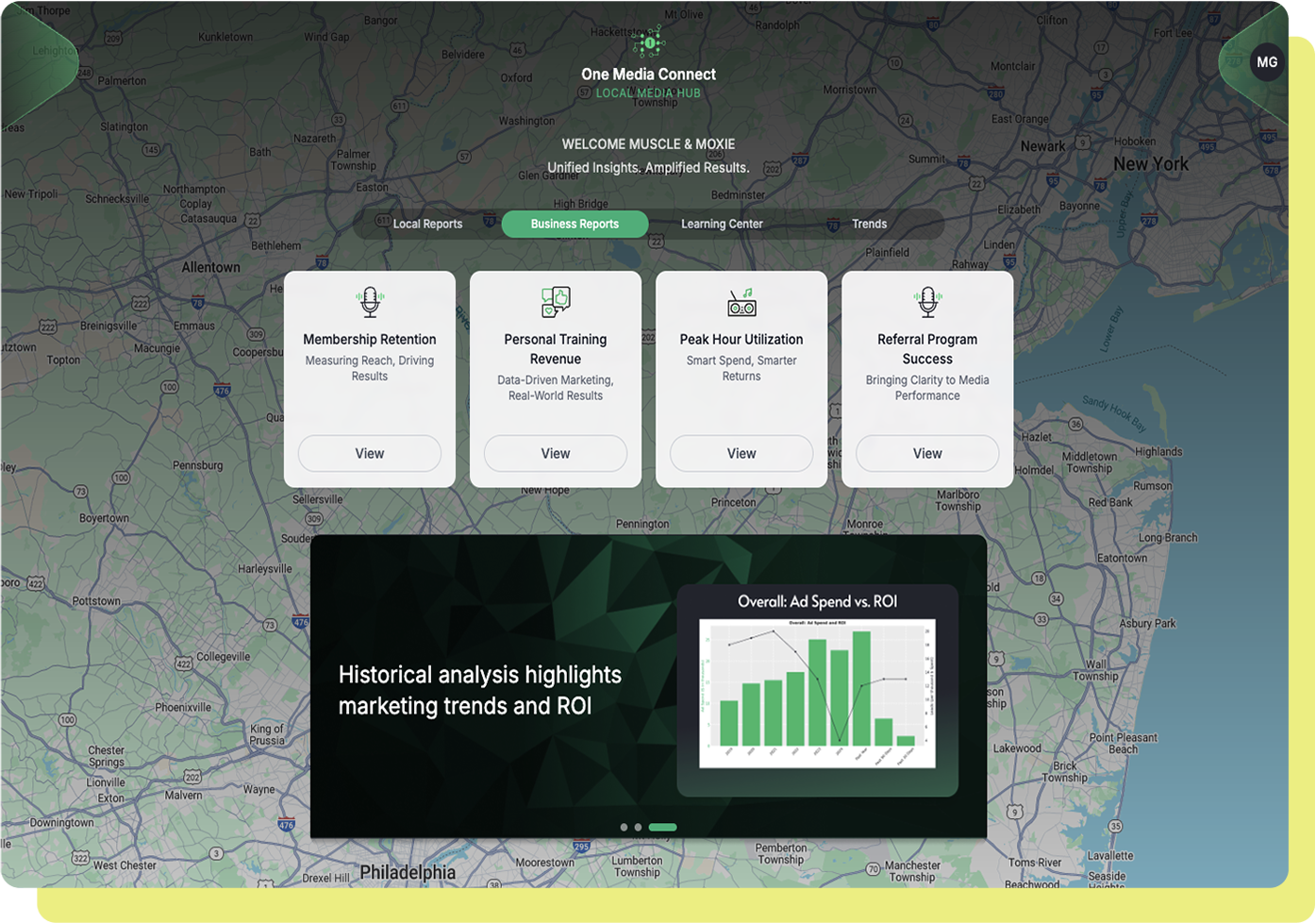Click the Personal Training Revenue card title

(x=556, y=349)
